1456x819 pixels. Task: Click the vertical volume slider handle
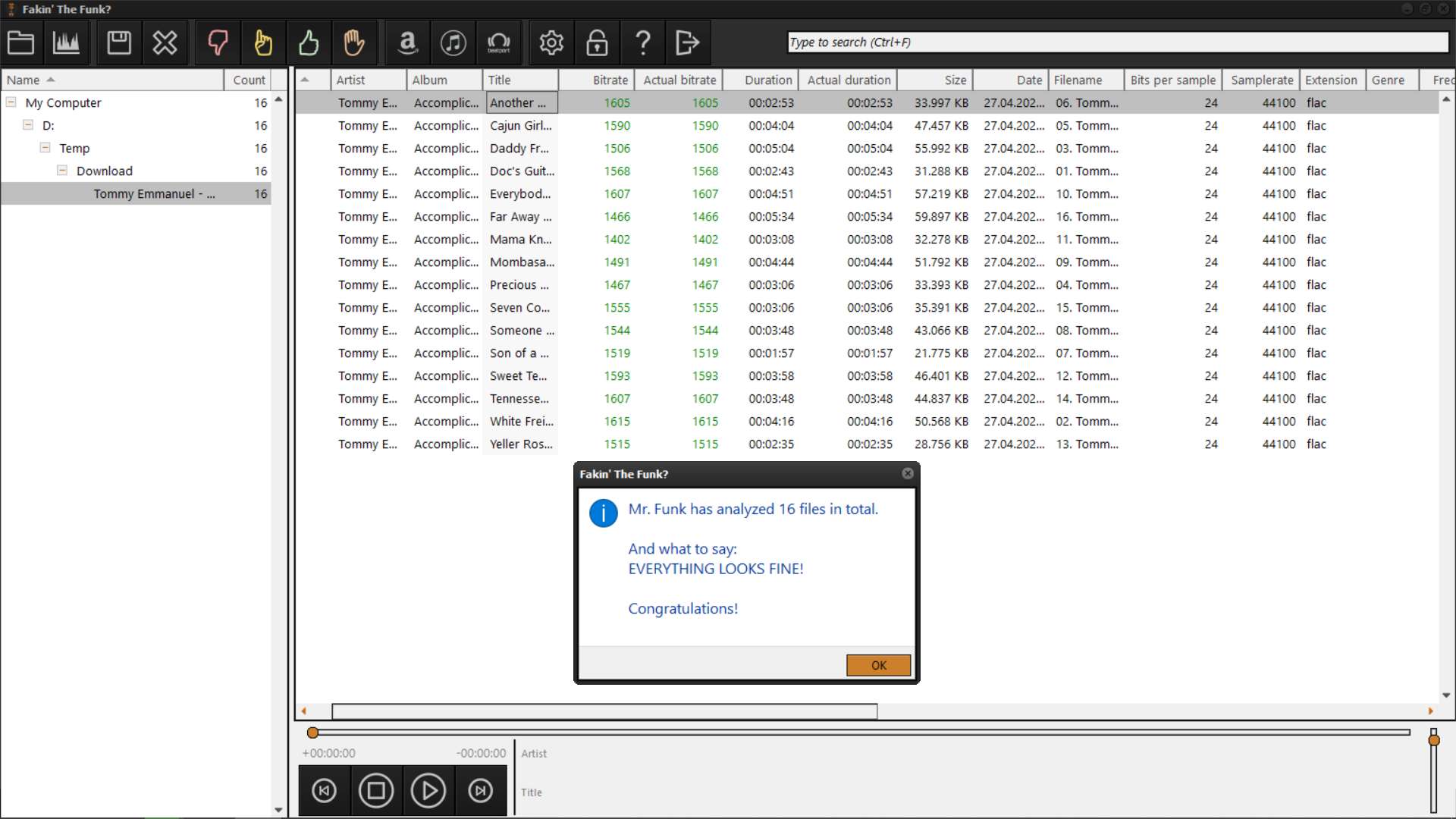pyautogui.click(x=1433, y=739)
